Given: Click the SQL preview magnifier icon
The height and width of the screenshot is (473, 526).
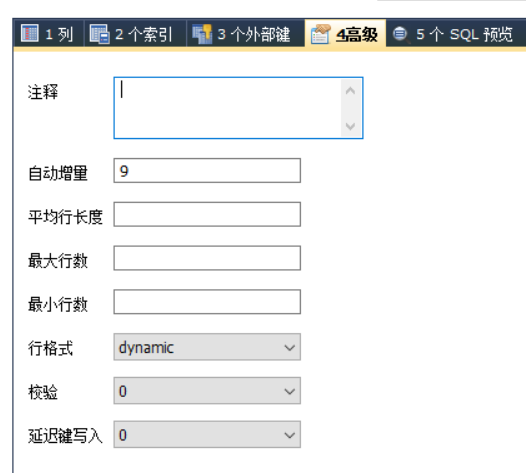Looking at the screenshot, I should click(401, 34).
